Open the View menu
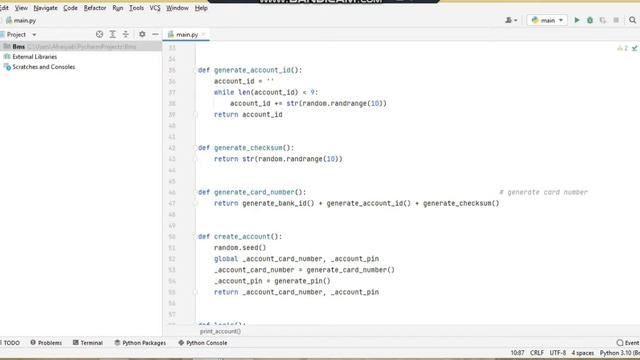 (21, 8)
